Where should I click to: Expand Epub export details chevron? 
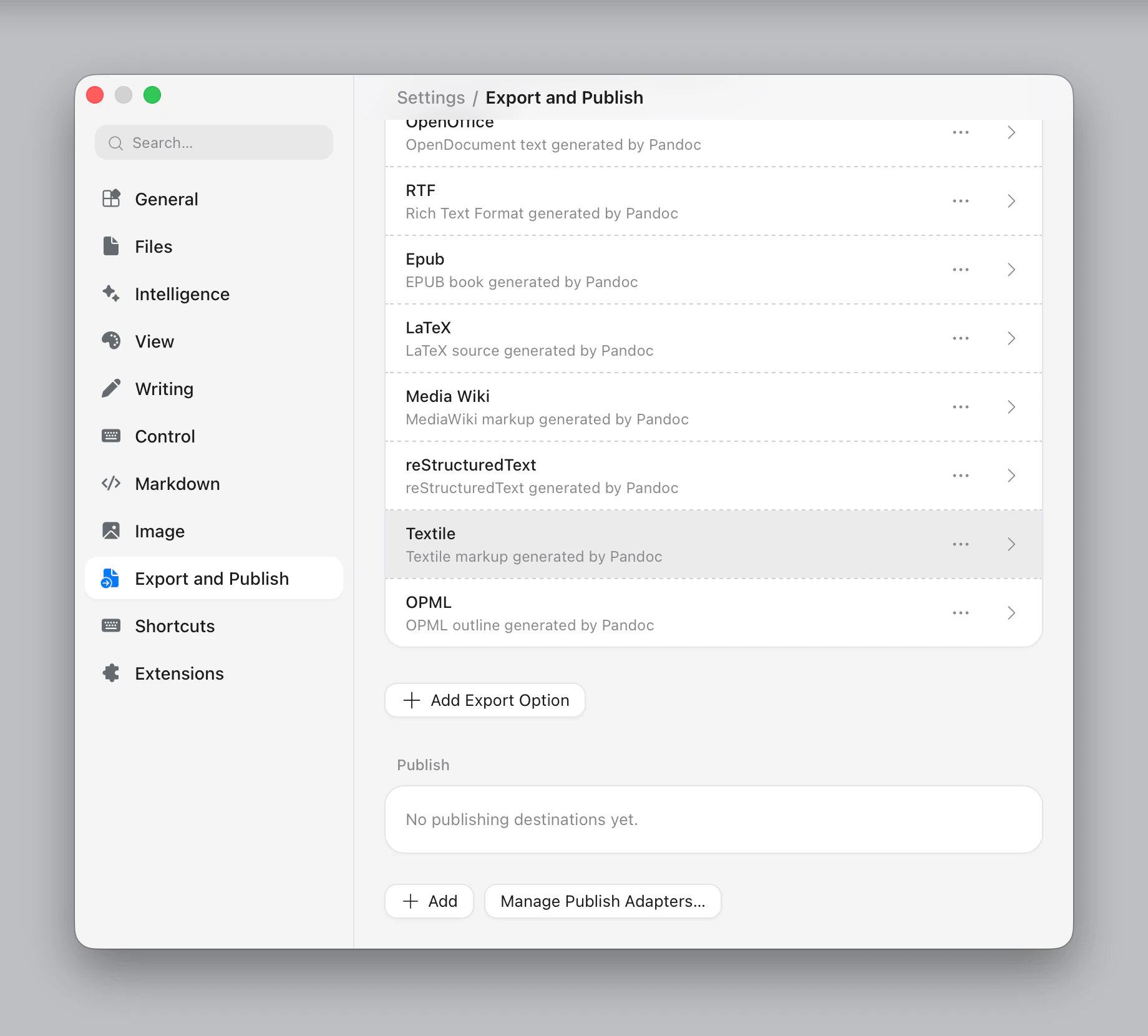click(x=1011, y=270)
